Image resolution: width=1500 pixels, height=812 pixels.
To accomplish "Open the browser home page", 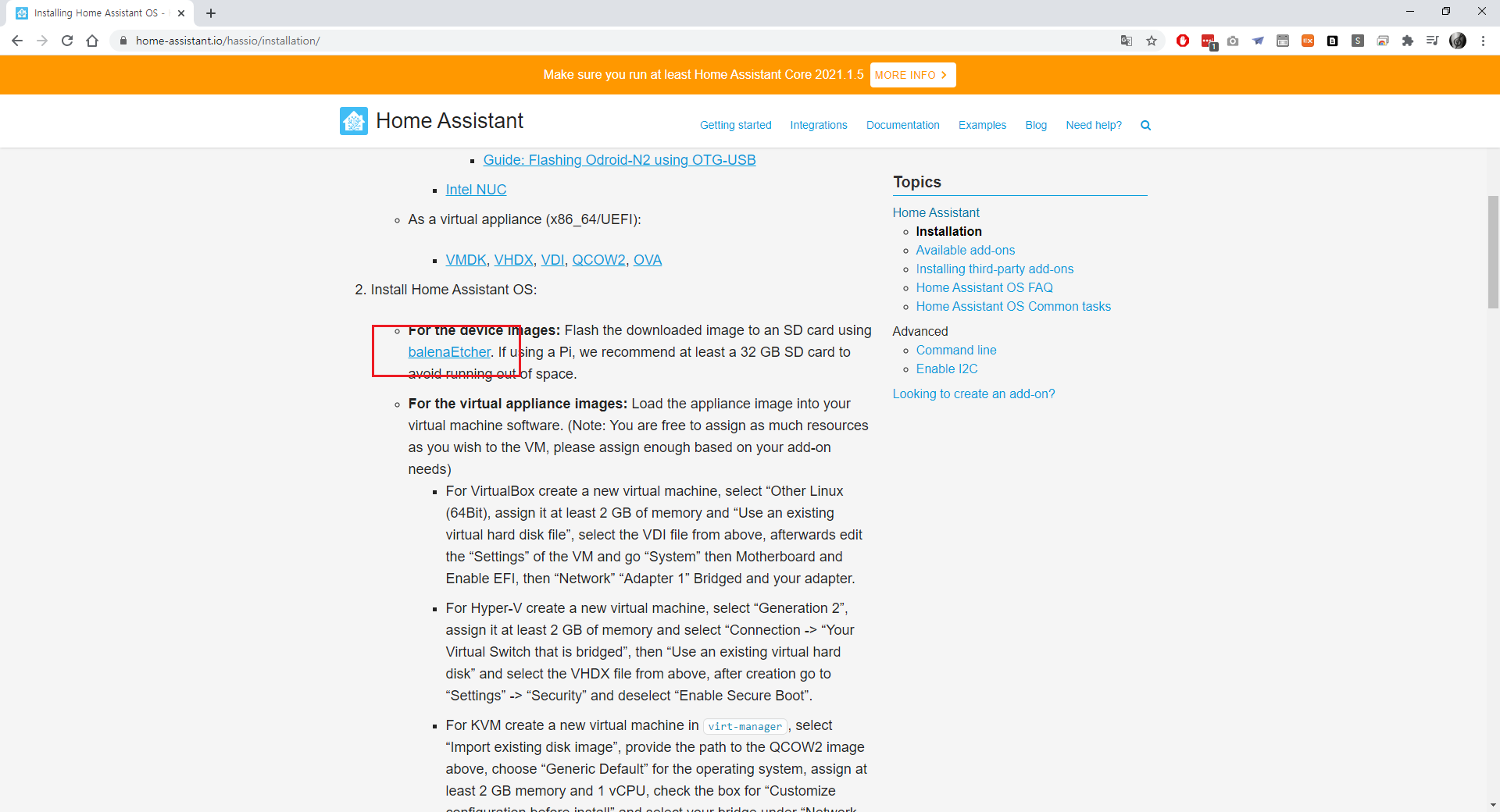I will pyautogui.click(x=92, y=41).
